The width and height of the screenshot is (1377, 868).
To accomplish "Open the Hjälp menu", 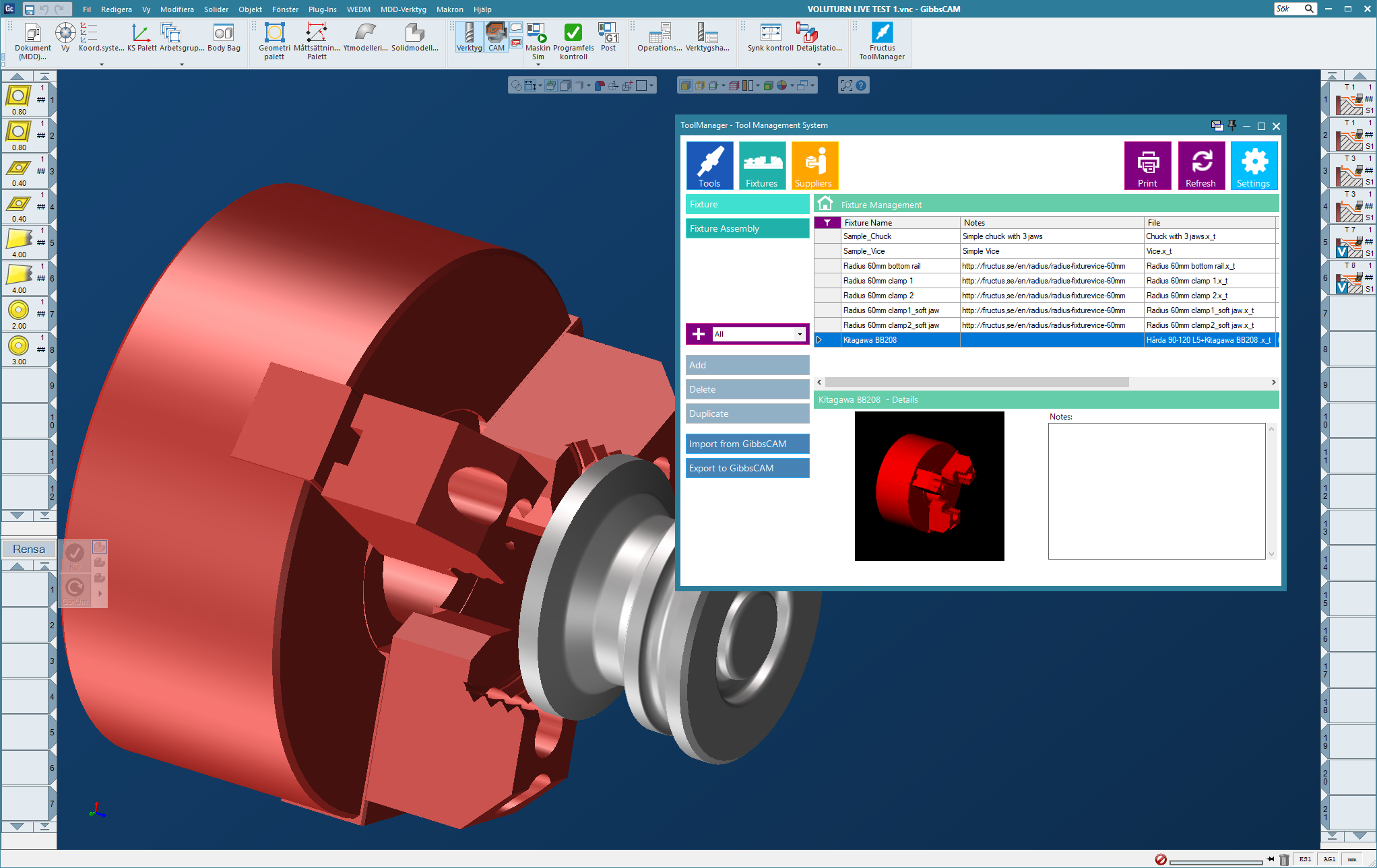I will click(x=482, y=9).
